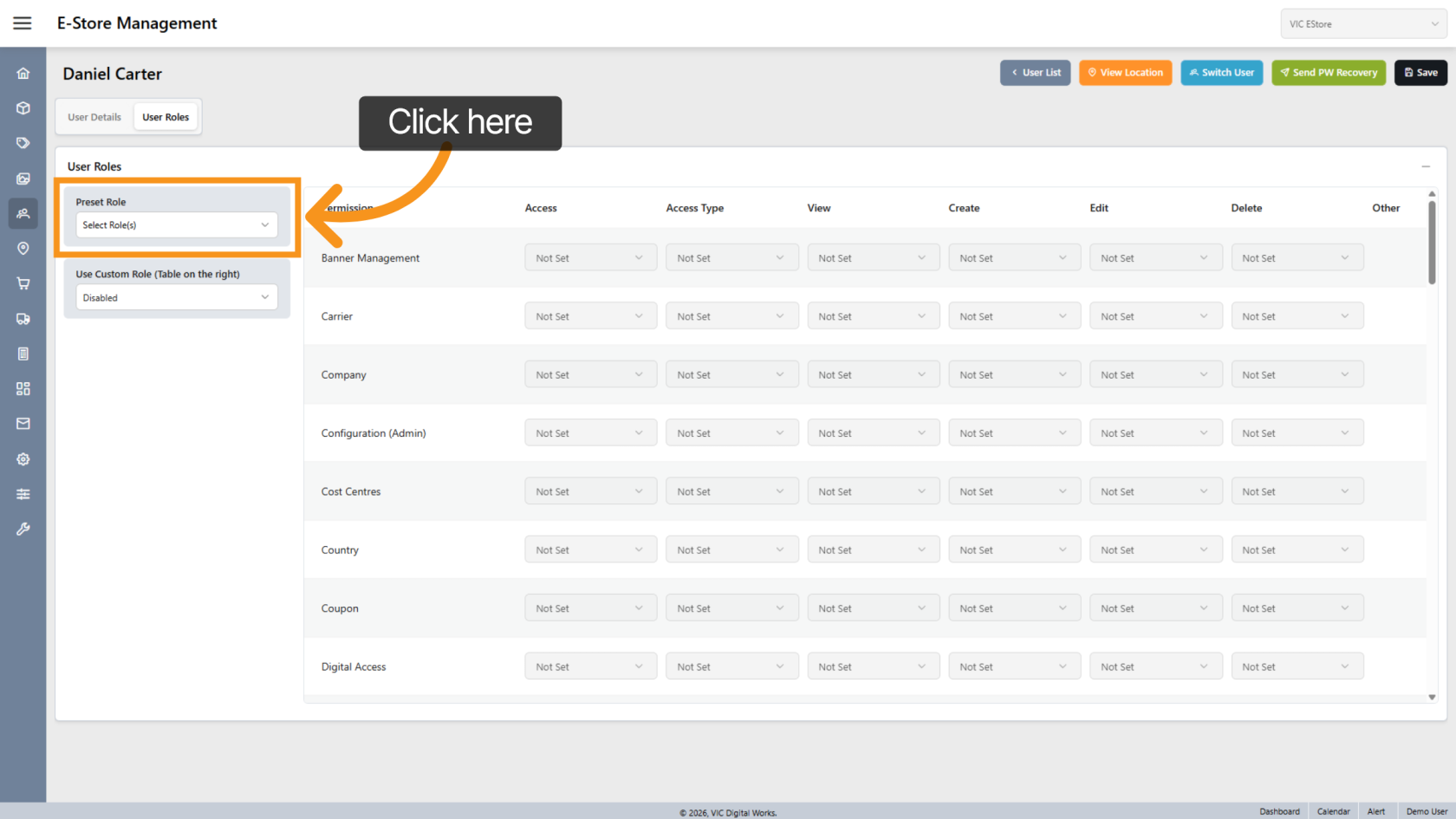1456x819 pixels.
Task: Go to home via sidebar house icon
Action: tap(23, 74)
